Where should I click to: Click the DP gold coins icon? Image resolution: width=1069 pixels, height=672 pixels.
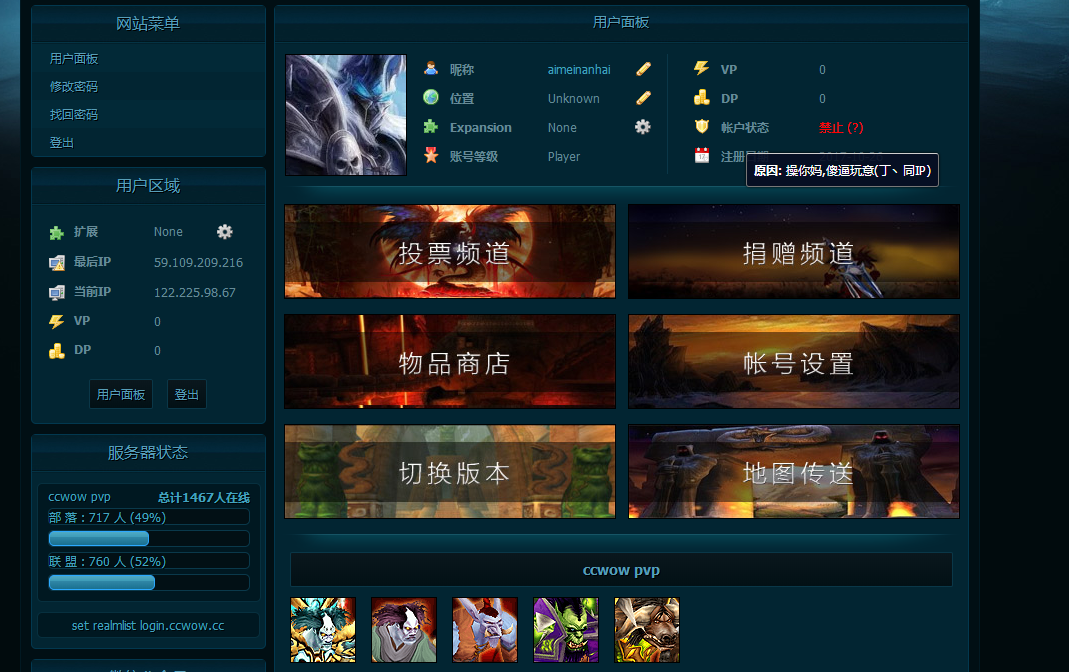703,98
